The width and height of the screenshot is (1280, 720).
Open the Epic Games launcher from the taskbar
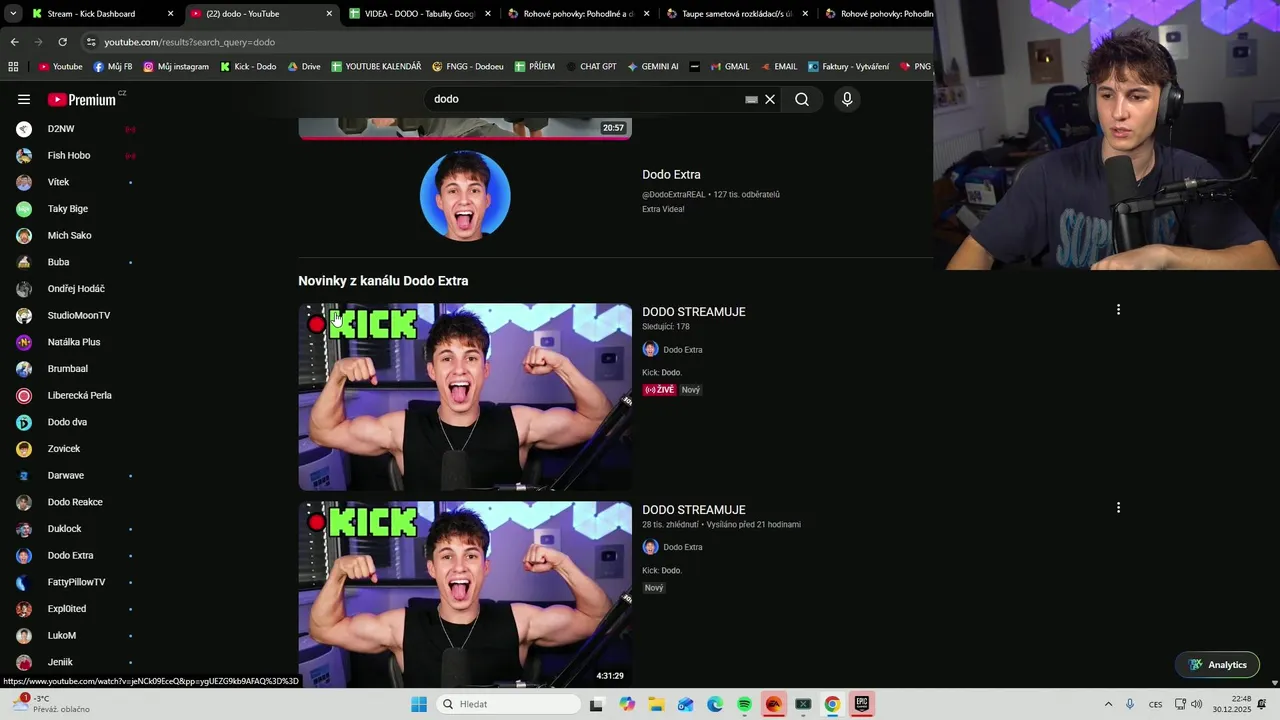coord(861,704)
